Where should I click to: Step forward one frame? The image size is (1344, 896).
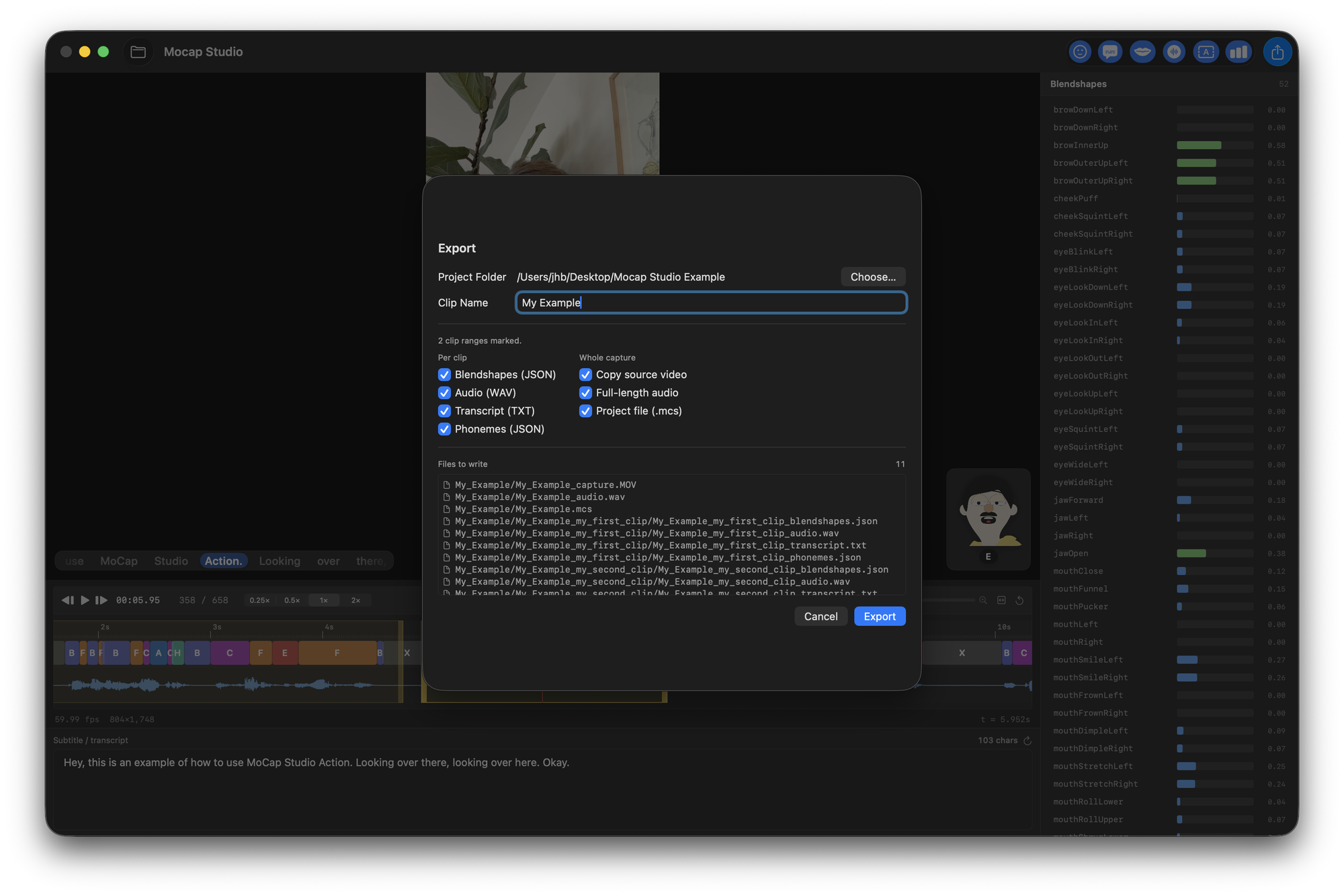click(x=101, y=600)
